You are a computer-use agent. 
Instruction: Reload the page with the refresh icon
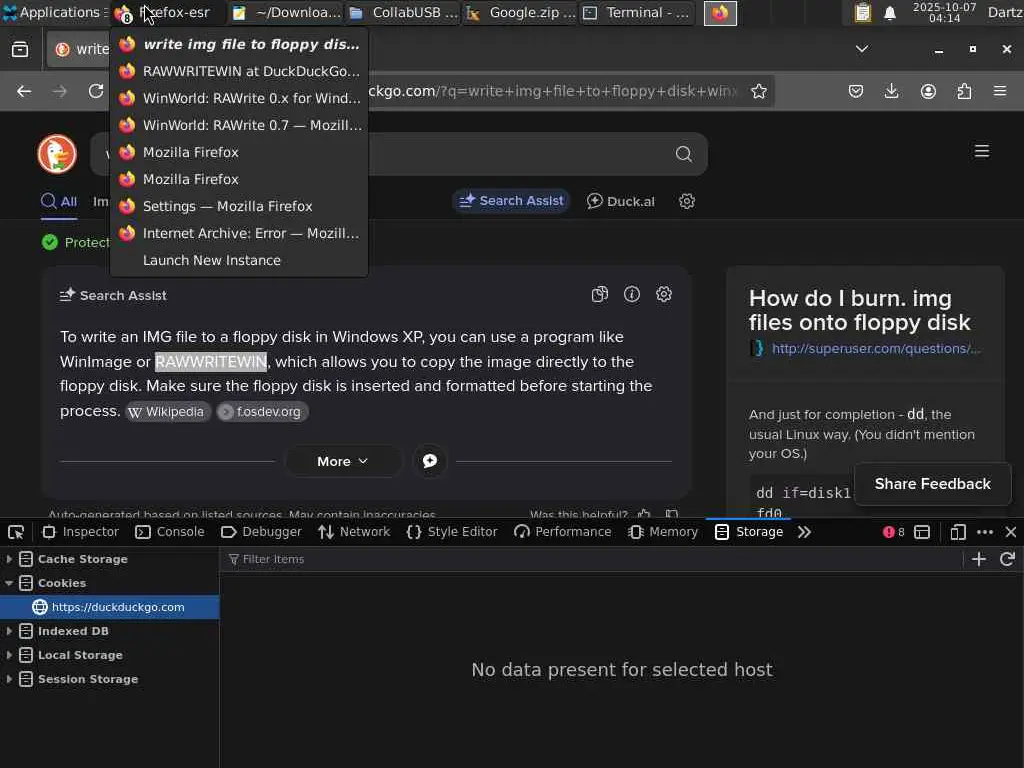96,91
